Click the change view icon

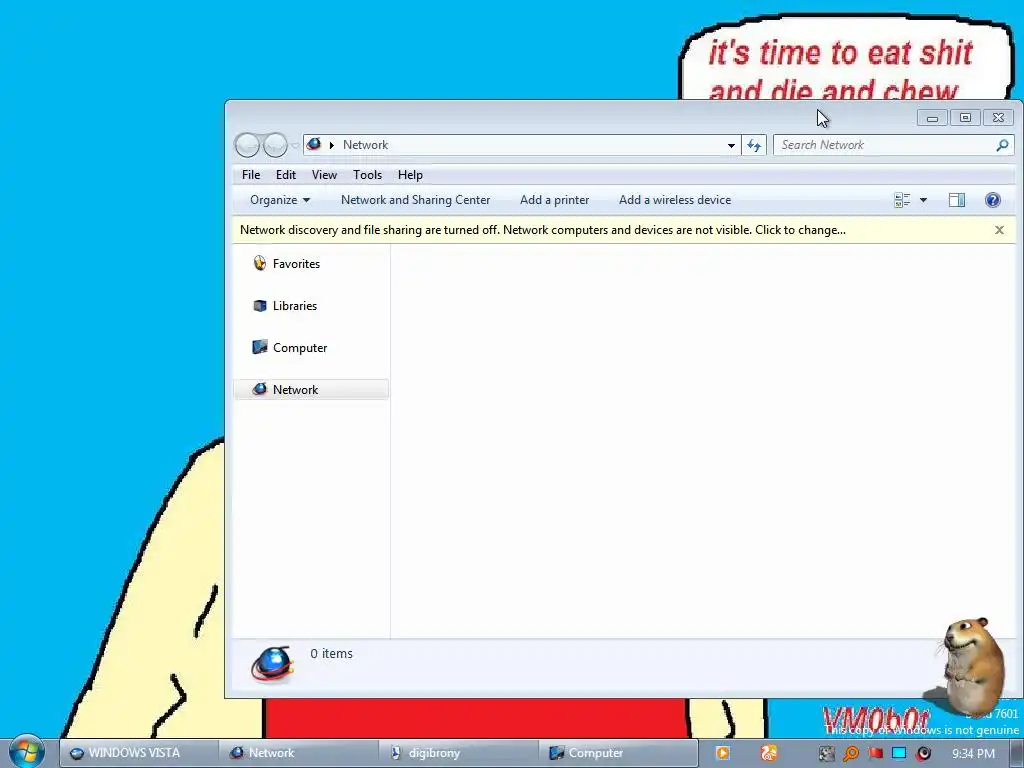[902, 200]
